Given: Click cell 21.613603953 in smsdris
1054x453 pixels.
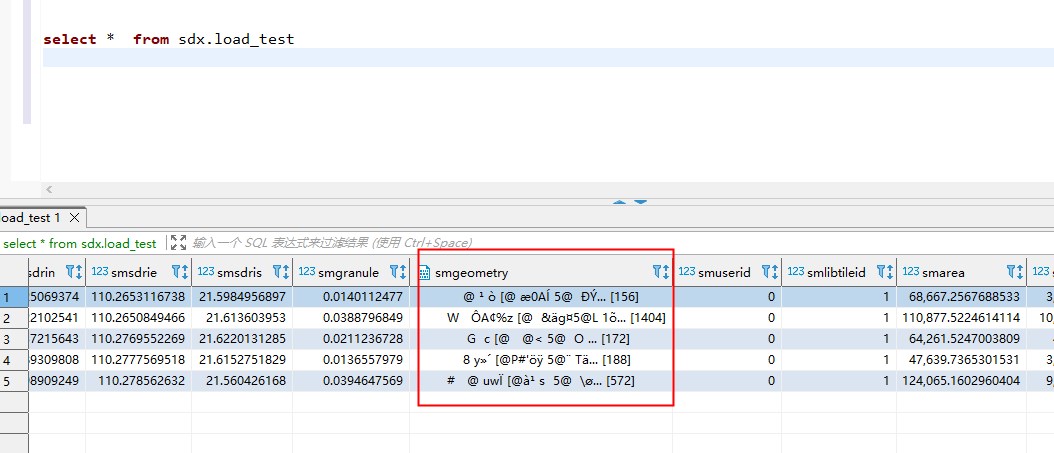Looking at the screenshot, I should click(242, 317).
